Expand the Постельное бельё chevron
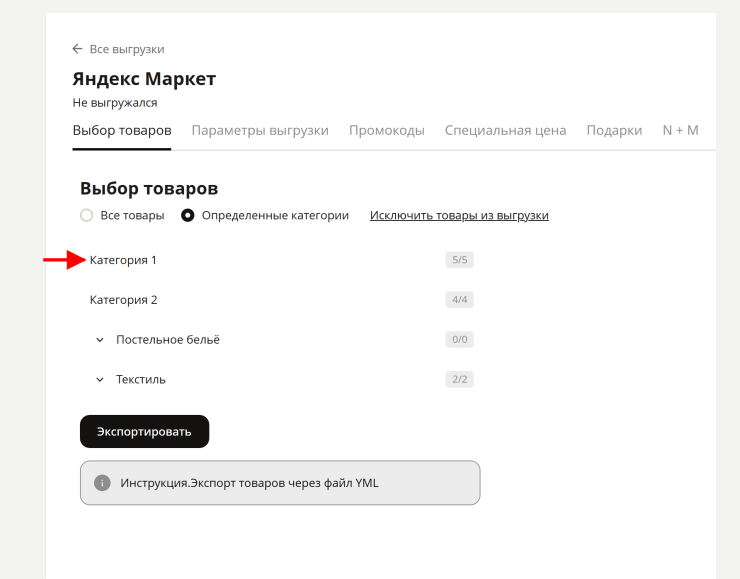The image size is (740, 579). pyautogui.click(x=100, y=340)
